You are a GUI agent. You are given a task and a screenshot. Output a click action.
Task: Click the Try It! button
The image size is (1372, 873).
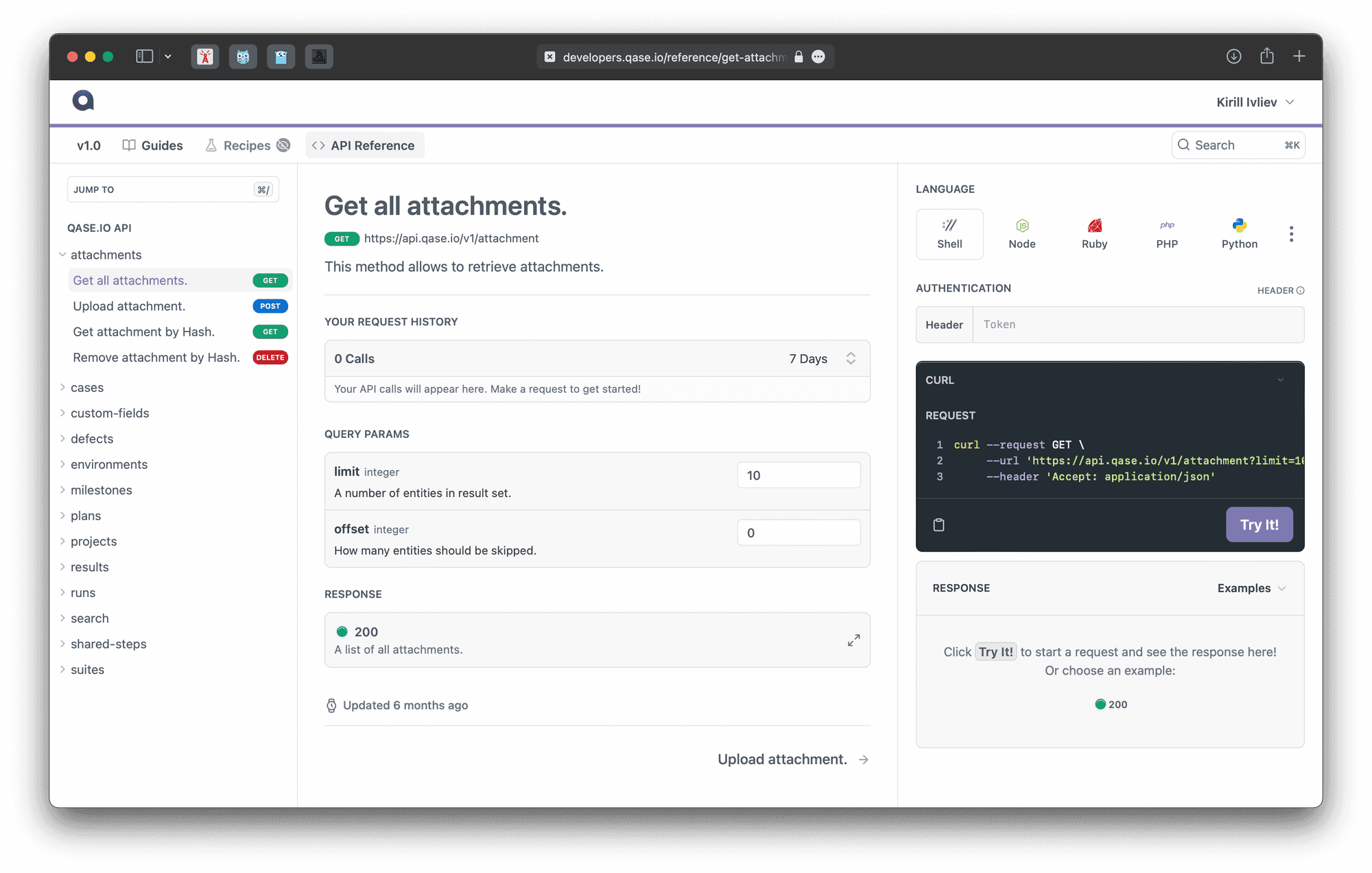(x=1259, y=525)
